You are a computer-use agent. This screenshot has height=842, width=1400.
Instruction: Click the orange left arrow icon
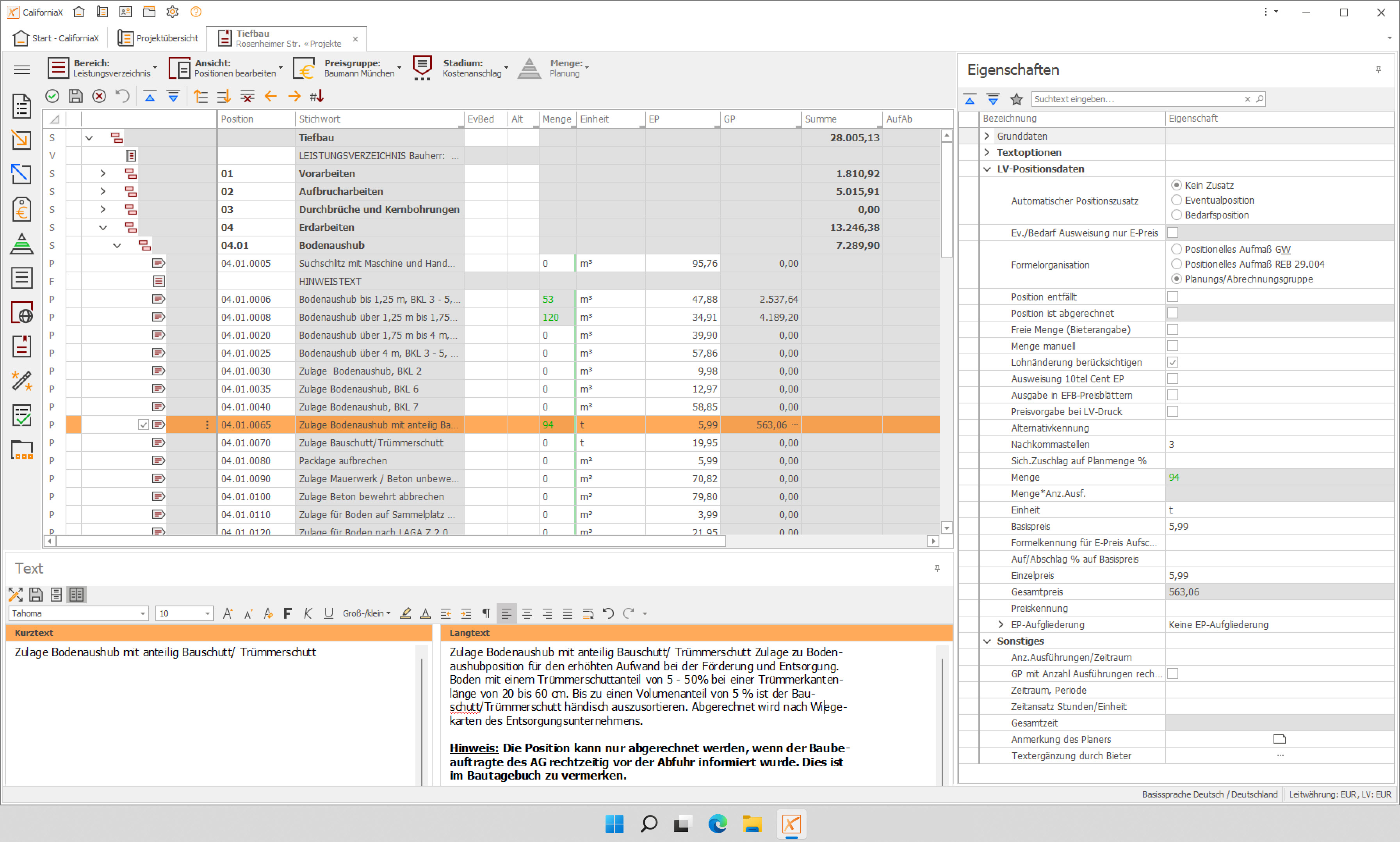tap(271, 96)
